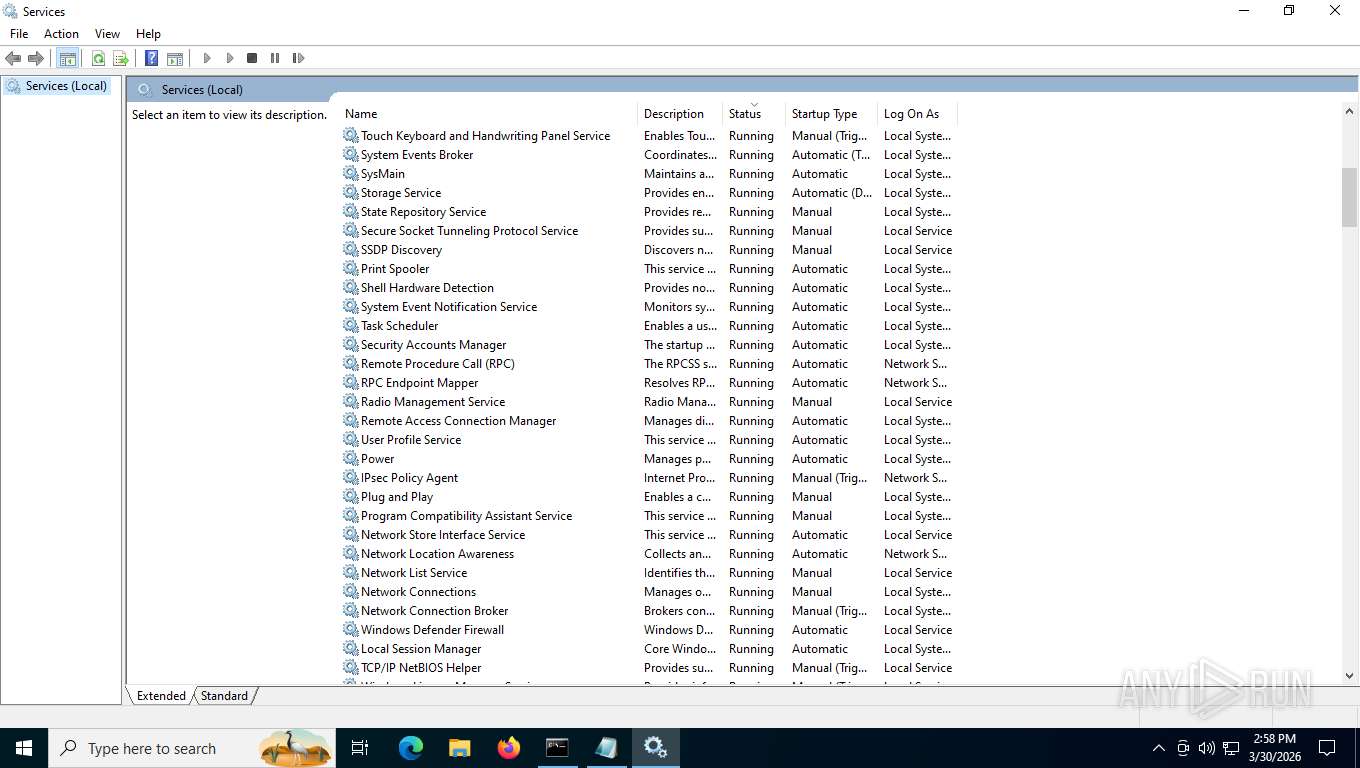The width and height of the screenshot is (1360, 768).
Task: Click the Windows Start button
Action: [24, 748]
